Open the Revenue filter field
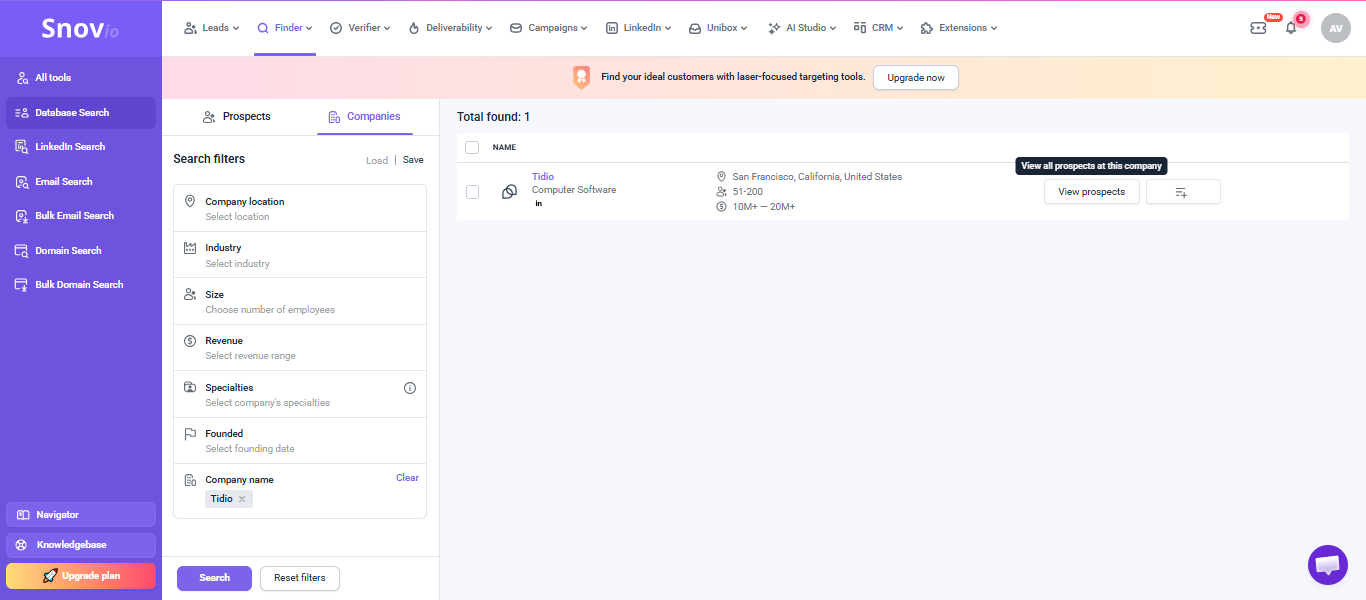 click(300, 348)
